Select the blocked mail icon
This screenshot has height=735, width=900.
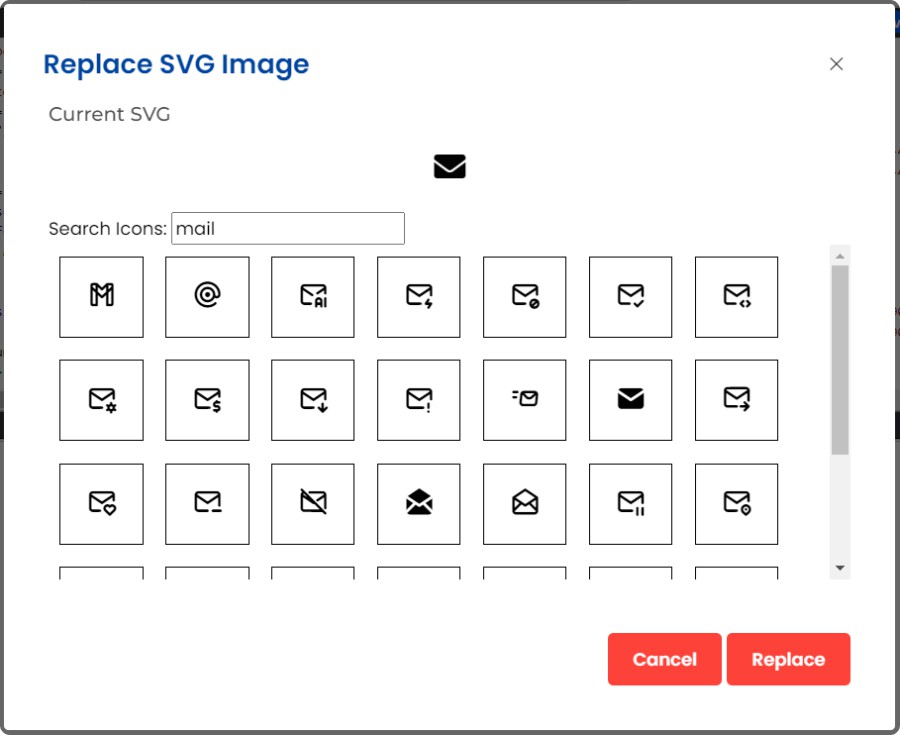(x=525, y=297)
